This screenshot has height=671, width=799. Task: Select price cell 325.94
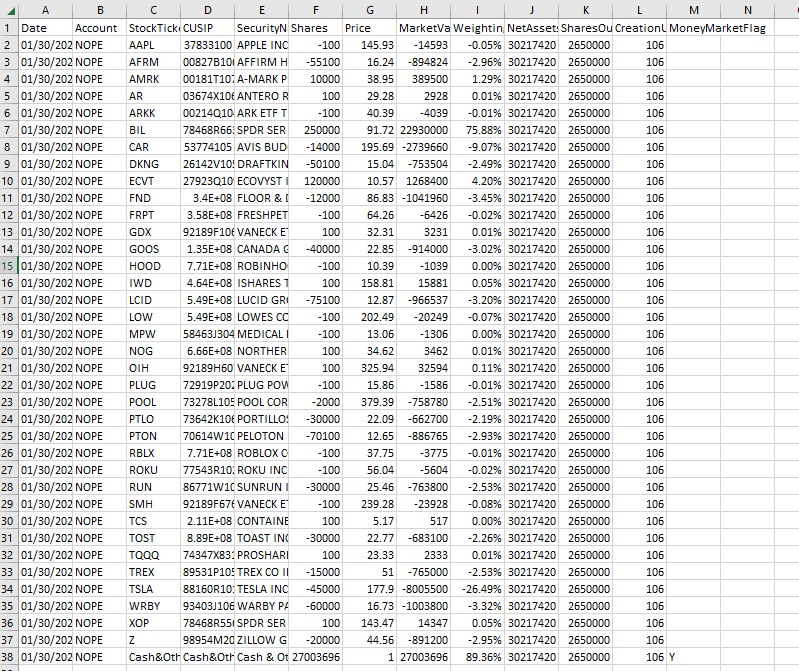[x=369, y=368]
